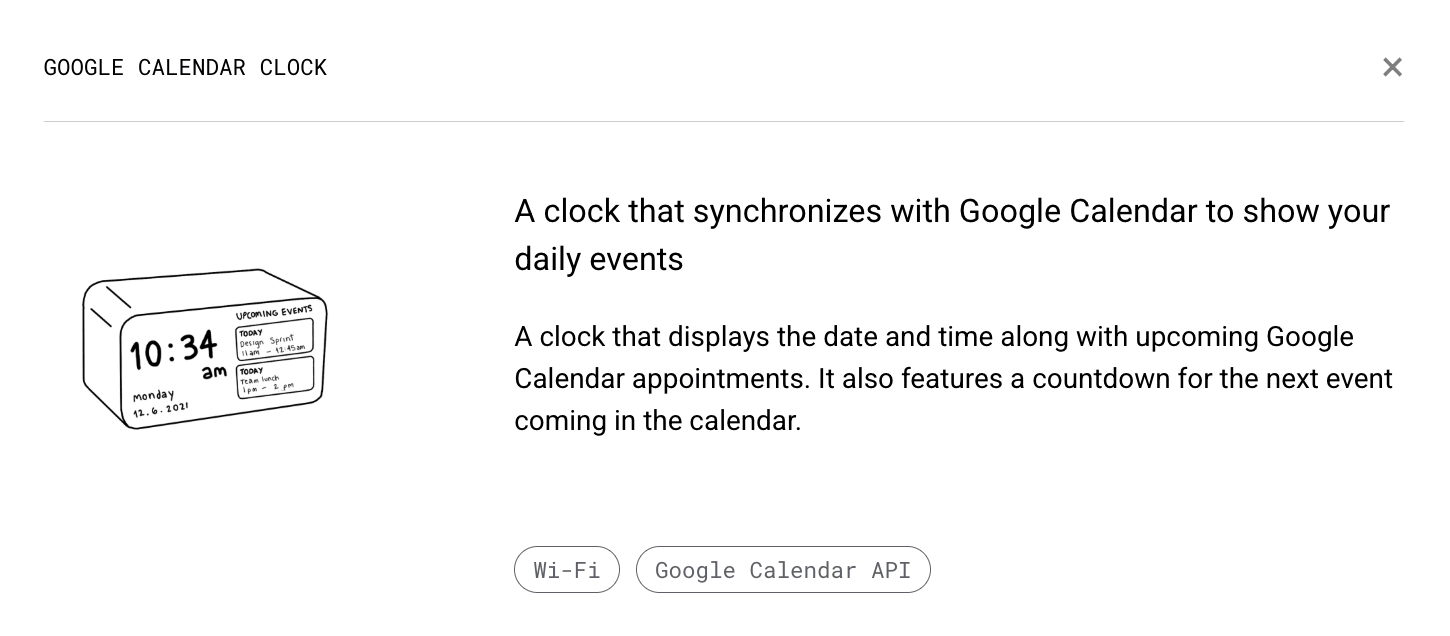1450x636 pixels.
Task: Click the 'monday' text in the sketch
Action: pos(152,395)
